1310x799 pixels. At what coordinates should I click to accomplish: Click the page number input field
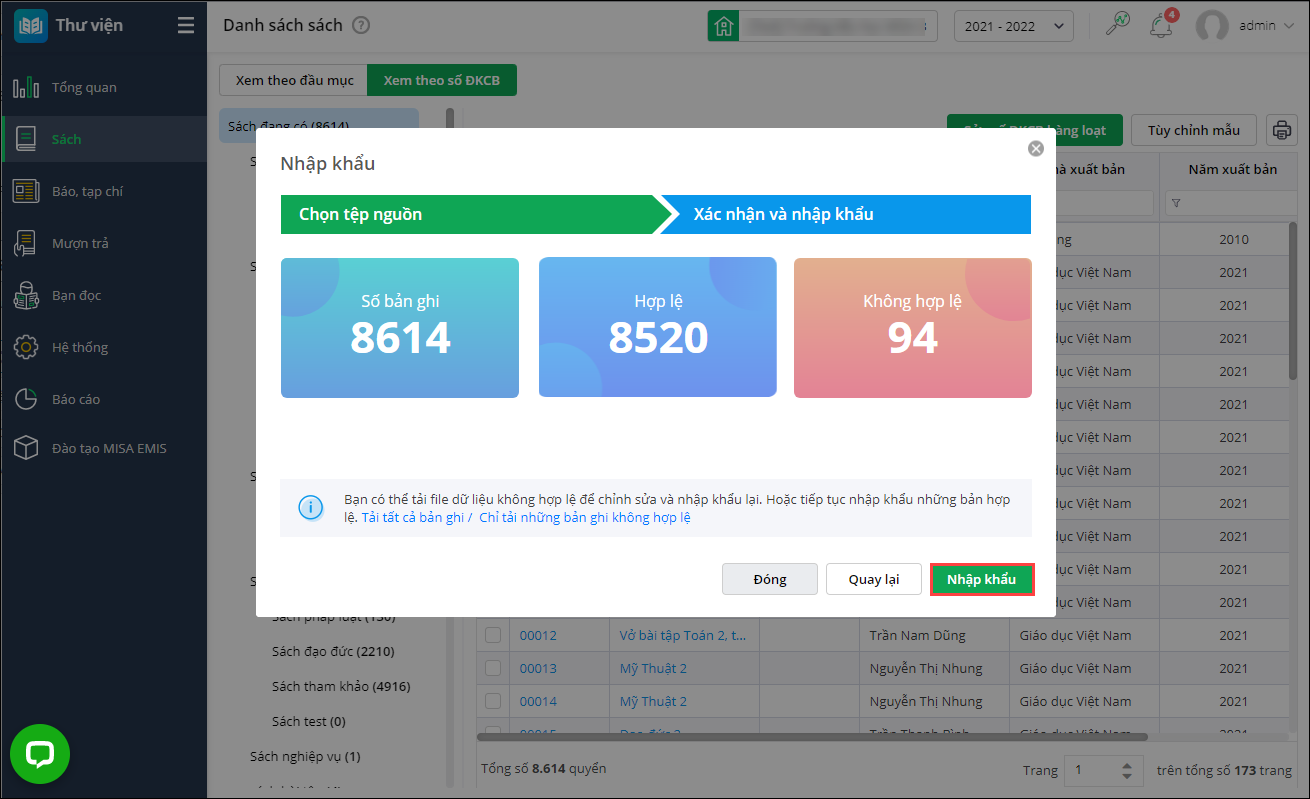tap(1092, 771)
